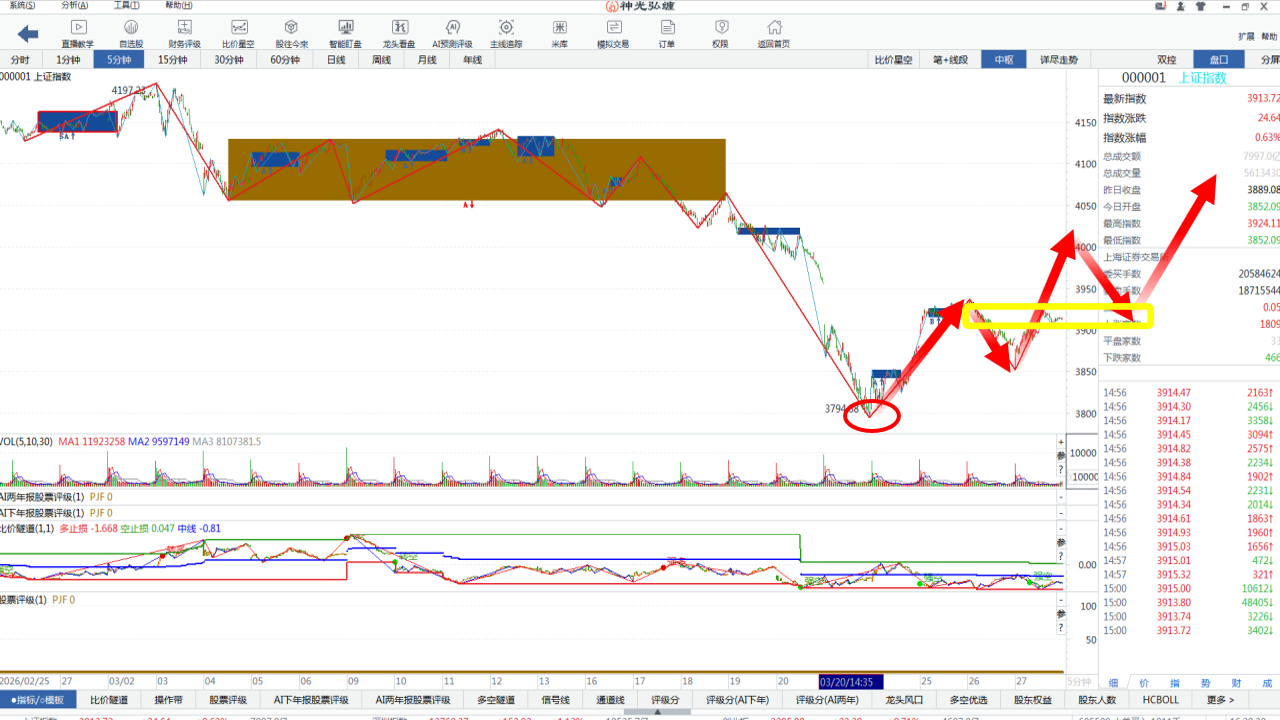The image size is (1280, 720).
Task: Toggle the 中枢 overlay button
Action: 1003,60
